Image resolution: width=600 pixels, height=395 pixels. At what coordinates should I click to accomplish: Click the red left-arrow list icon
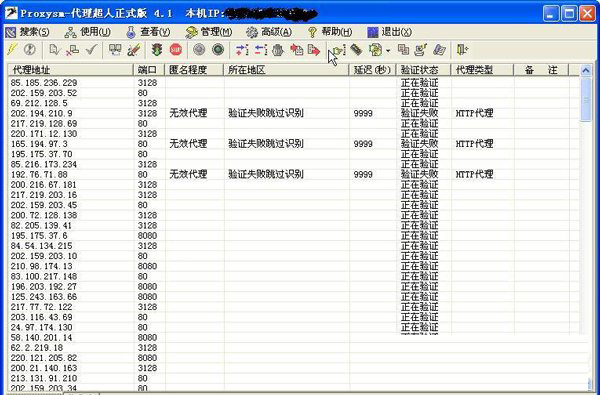tap(261, 50)
